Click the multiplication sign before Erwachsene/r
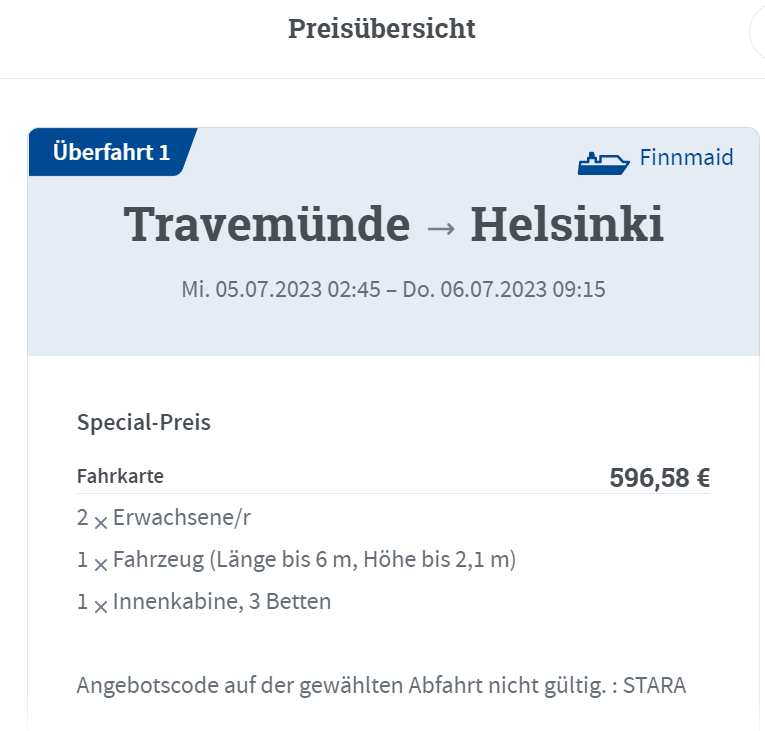The width and height of the screenshot is (765, 731). (100, 520)
